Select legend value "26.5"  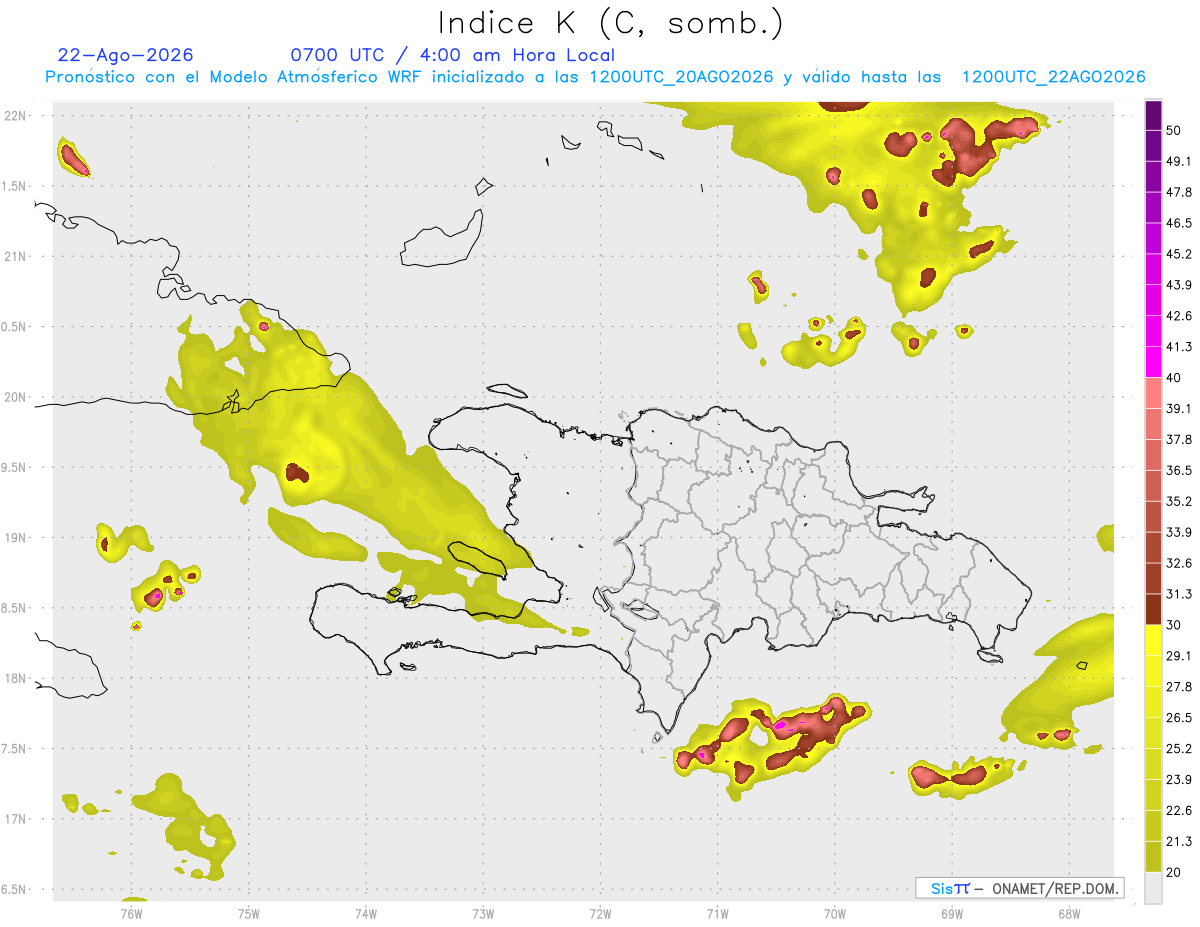coord(1179,718)
